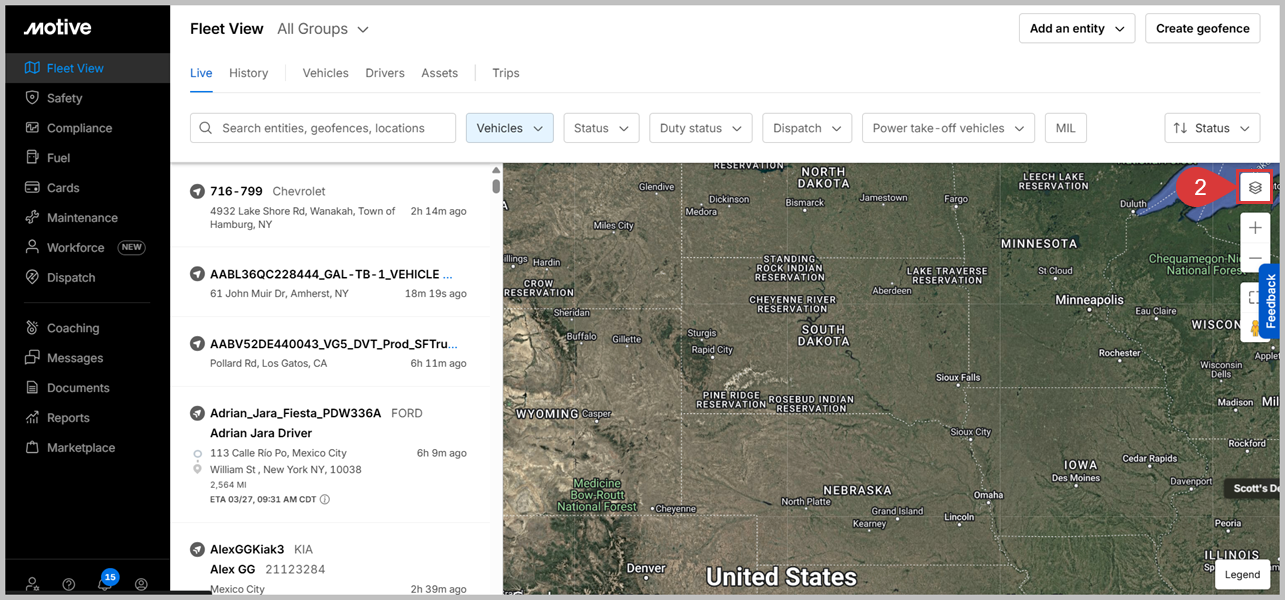Click the vehicle list scrollbar
Viewport: 1285px width, 600px height.
coord(496,187)
